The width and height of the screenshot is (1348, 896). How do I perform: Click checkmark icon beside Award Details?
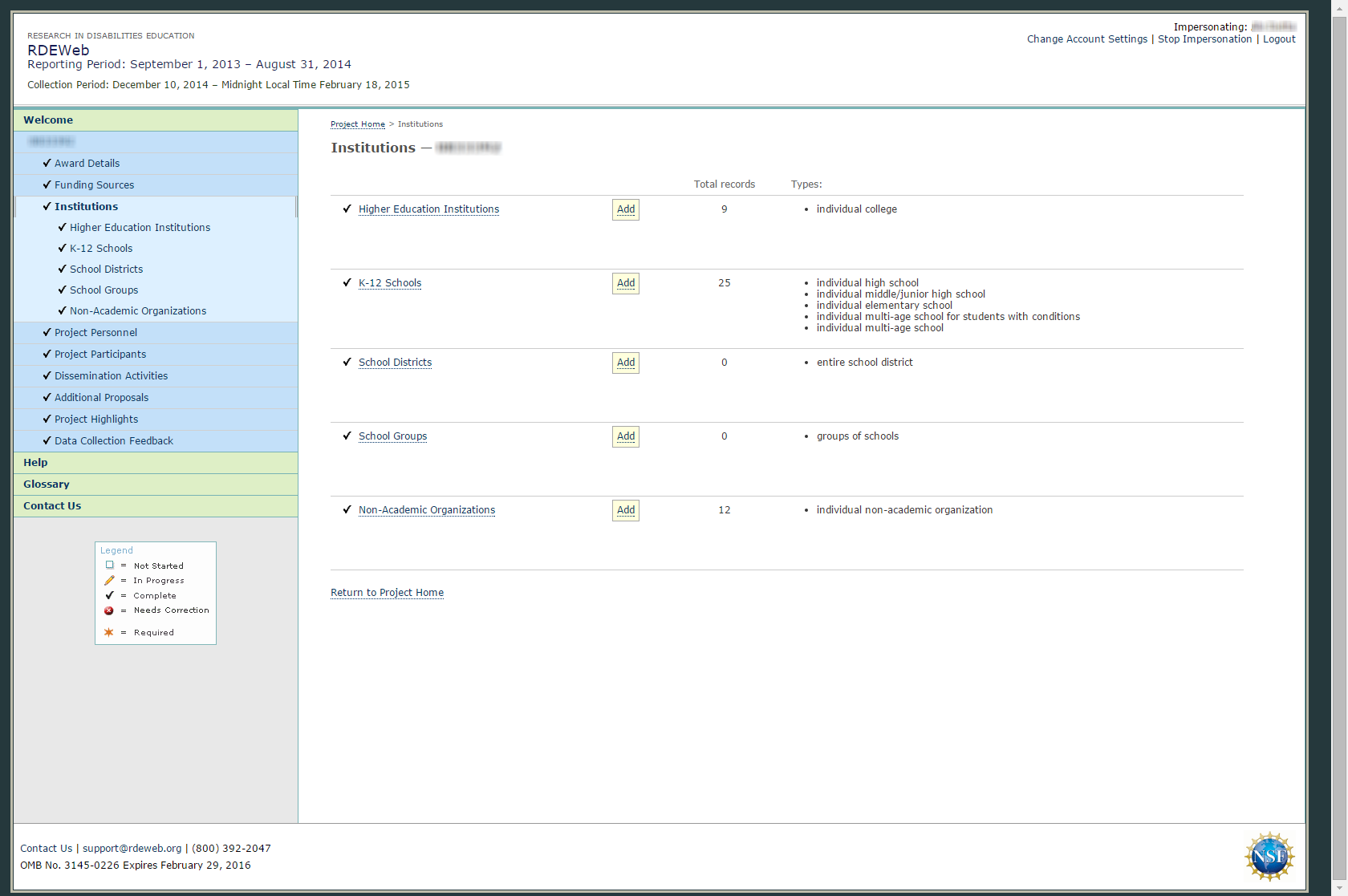coord(47,163)
